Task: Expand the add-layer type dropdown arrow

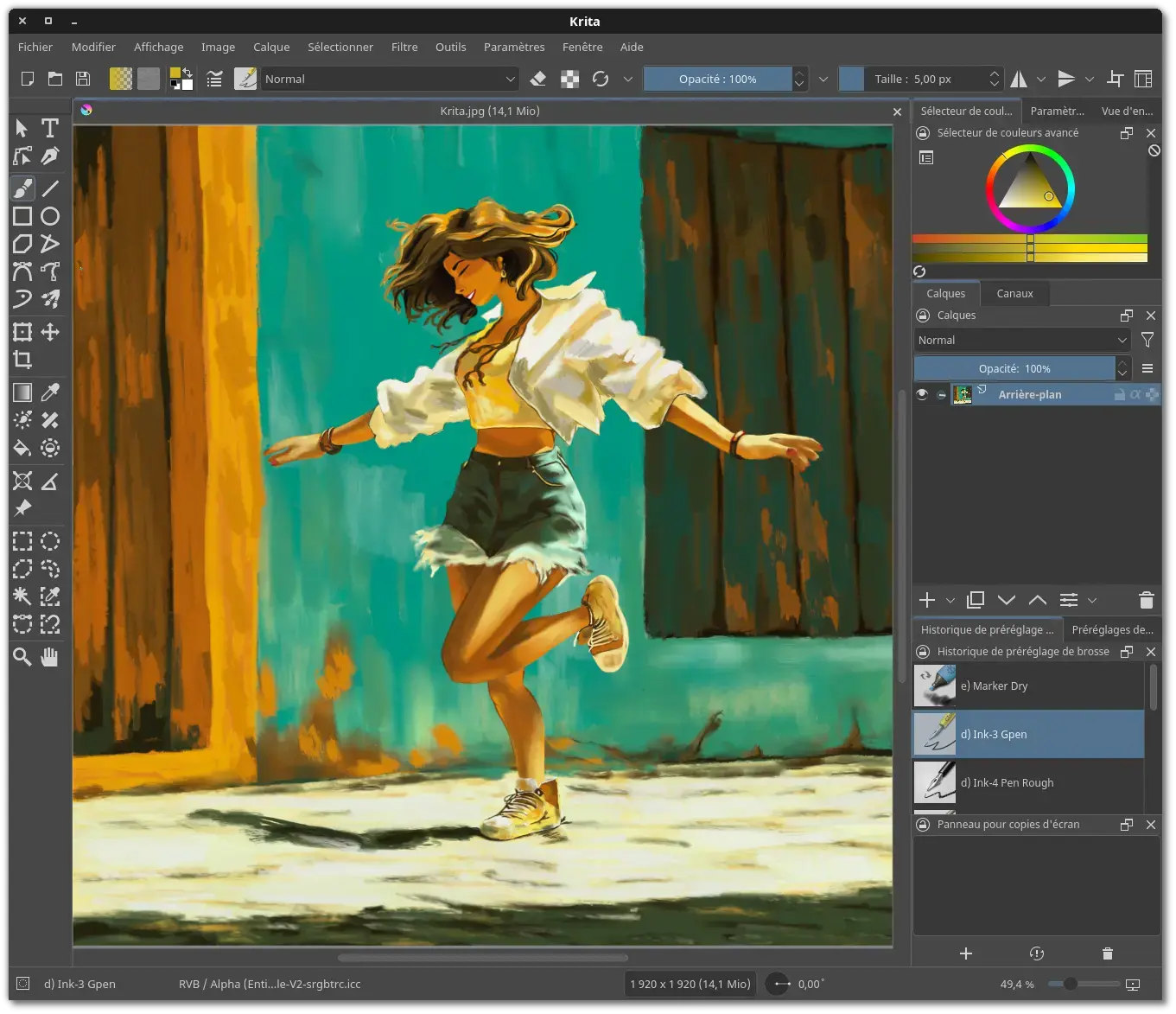Action: pyautogui.click(x=950, y=600)
